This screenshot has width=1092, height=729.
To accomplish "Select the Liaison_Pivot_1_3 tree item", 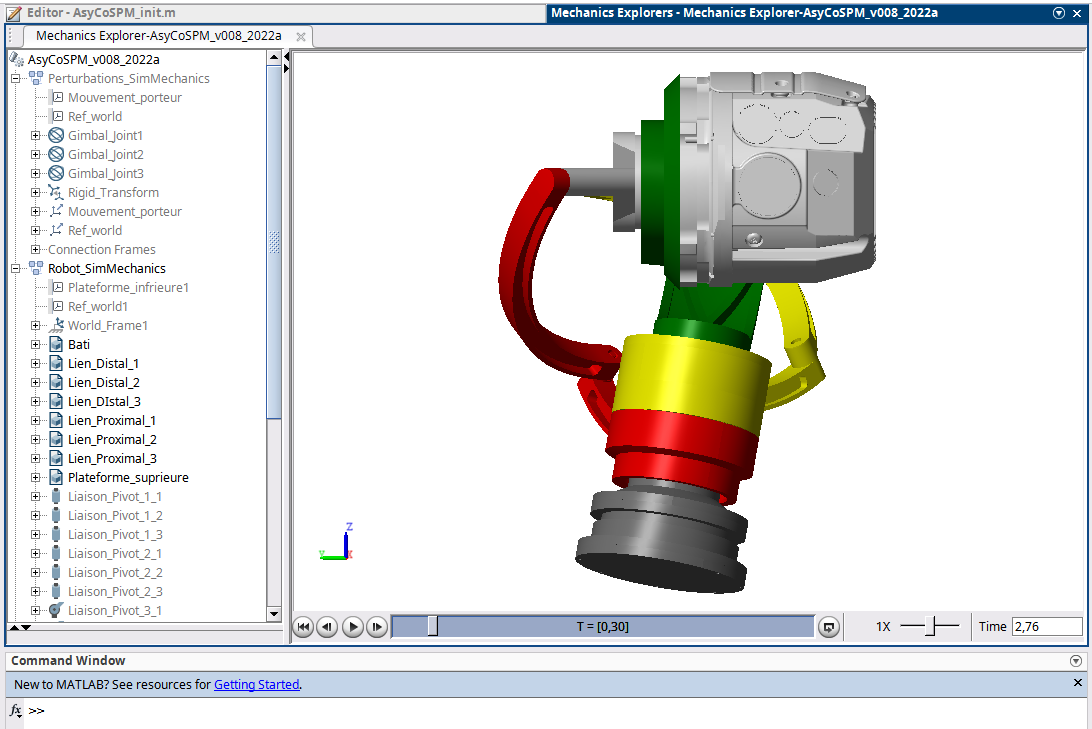I will tap(115, 534).
